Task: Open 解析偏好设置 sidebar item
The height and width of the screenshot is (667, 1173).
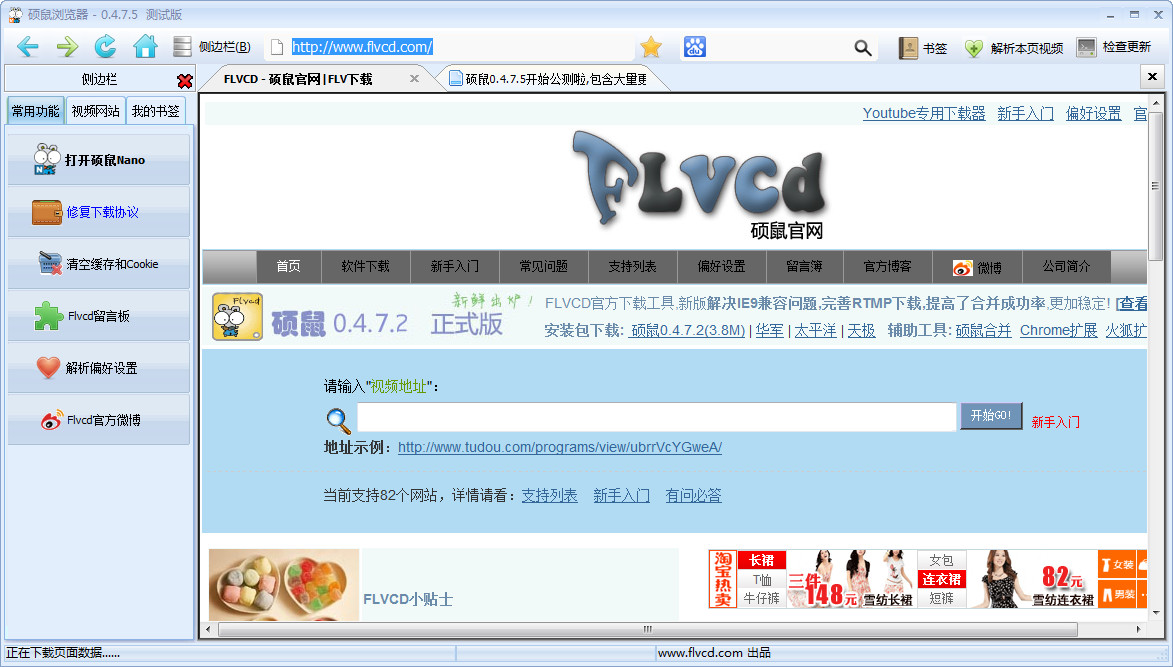Action: [99, 368]
